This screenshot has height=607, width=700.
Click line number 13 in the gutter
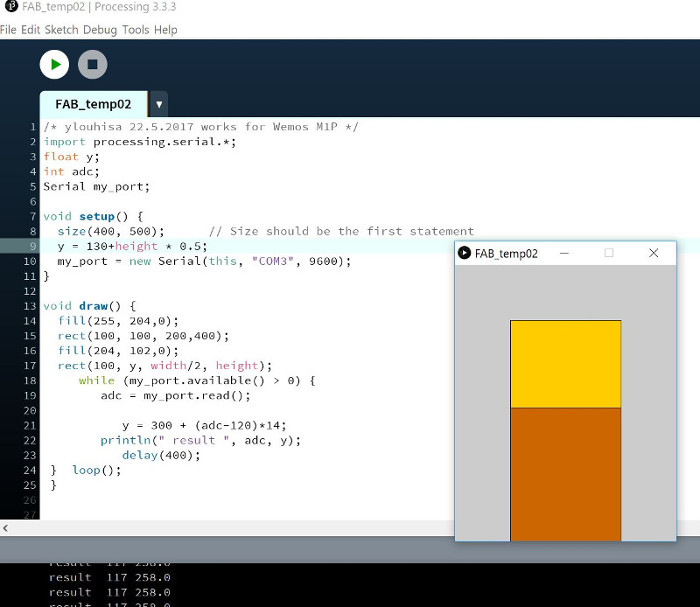point(30,306)
